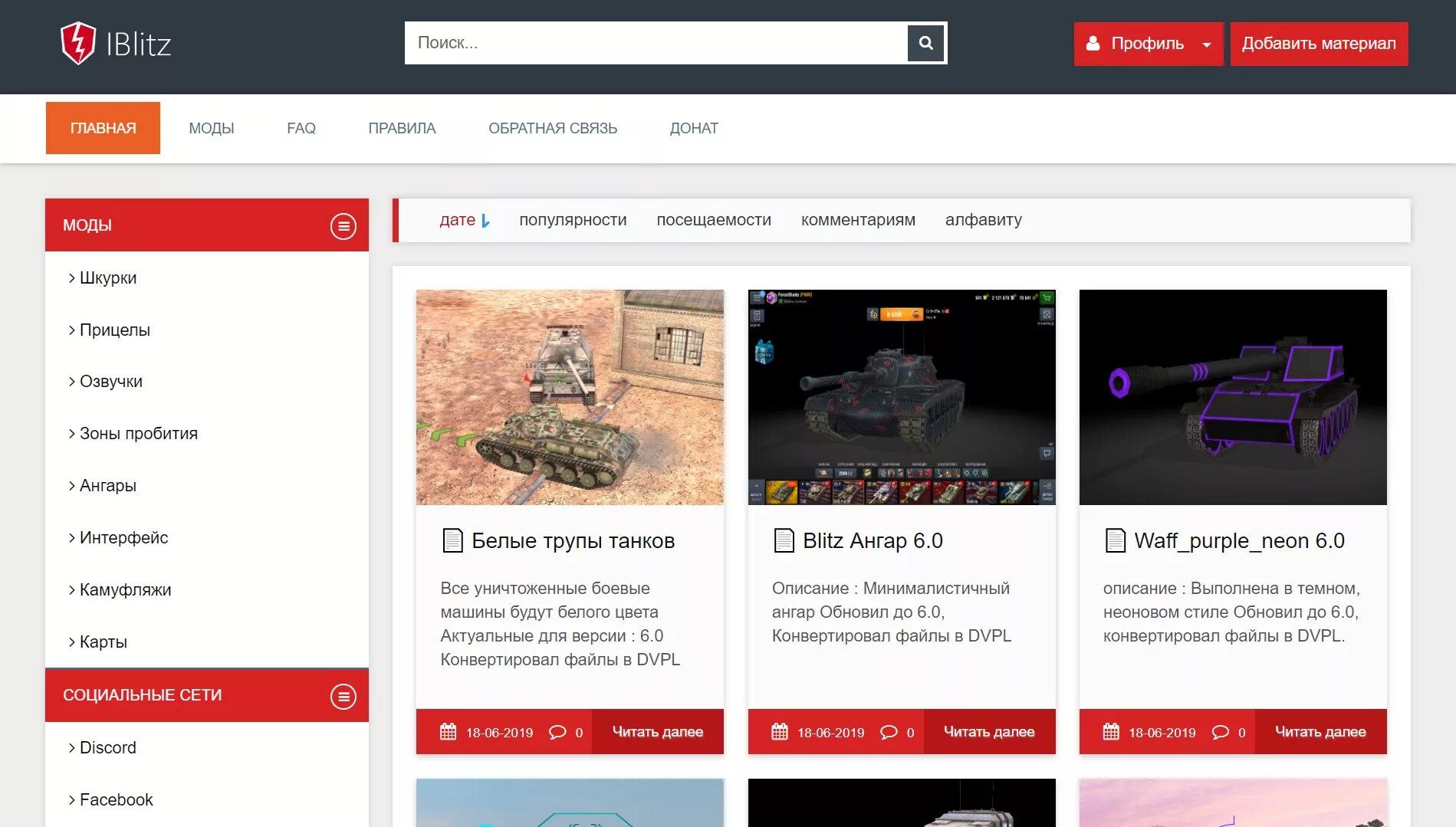Viewport: 1456px width, 827px height.
Task: Open Waff_purple_neon purple tank thumbnail
Action: coord(1232,397)
